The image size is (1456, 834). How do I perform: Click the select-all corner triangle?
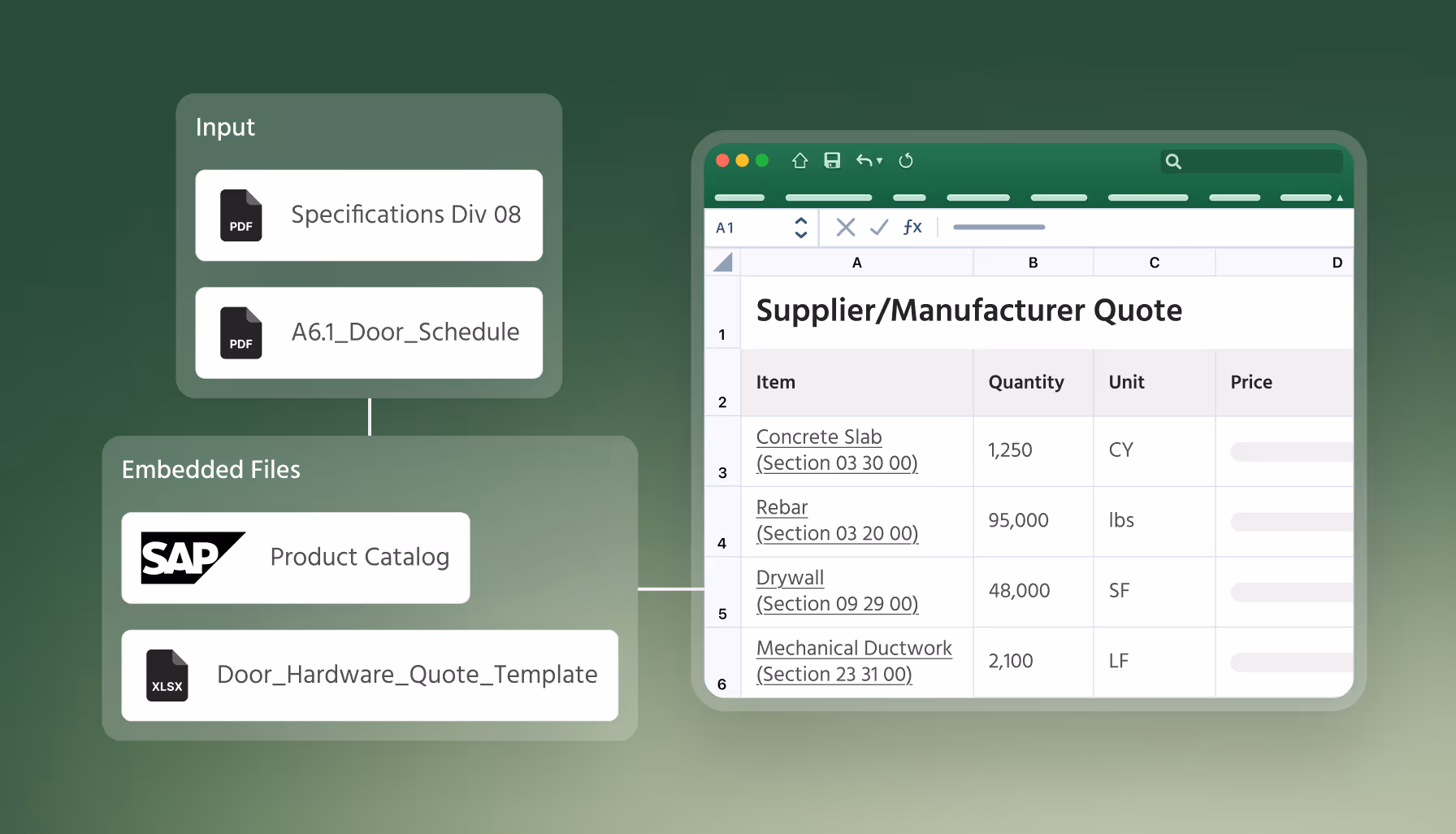click(722, 262)
